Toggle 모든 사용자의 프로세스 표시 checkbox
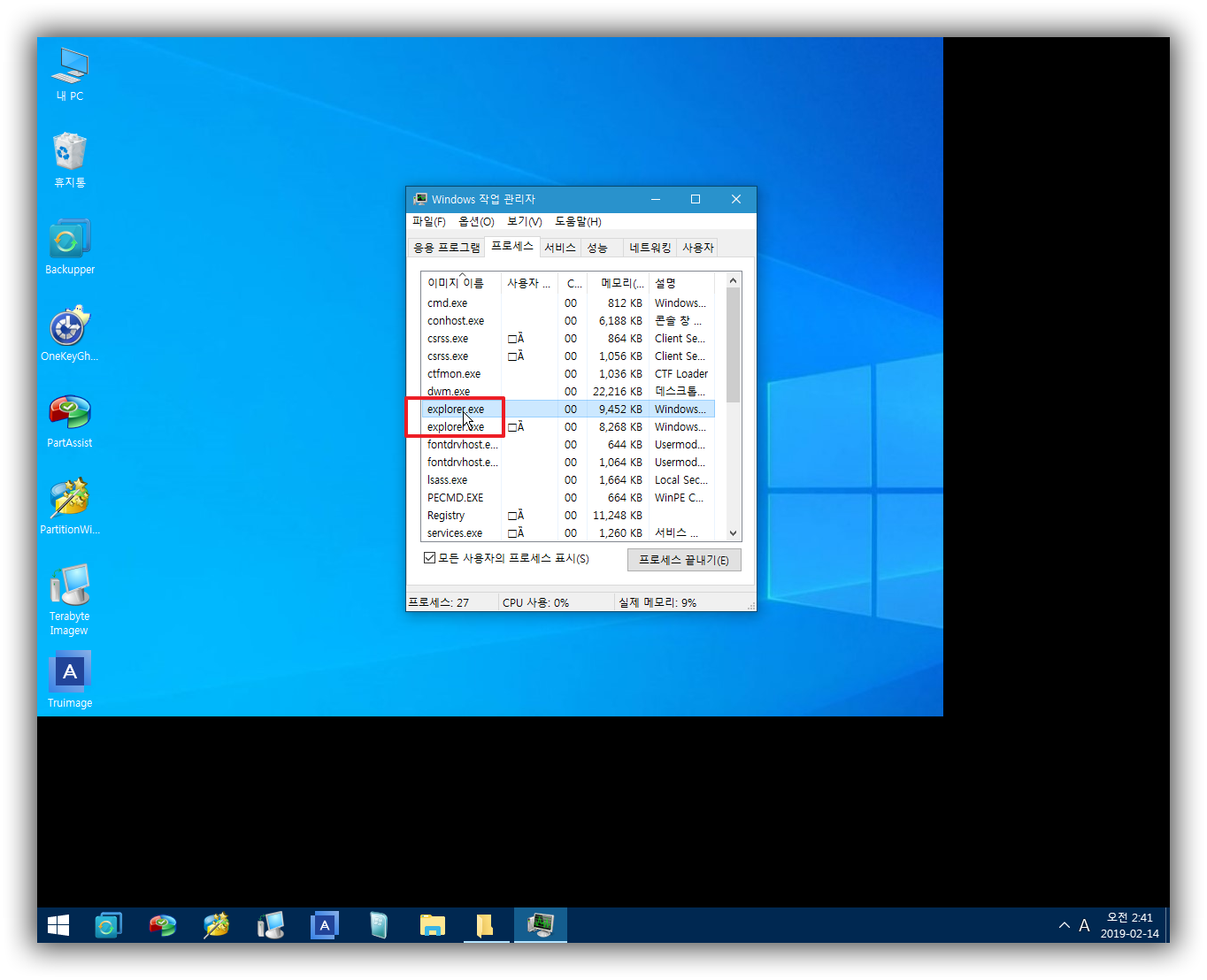 (429, 558)
